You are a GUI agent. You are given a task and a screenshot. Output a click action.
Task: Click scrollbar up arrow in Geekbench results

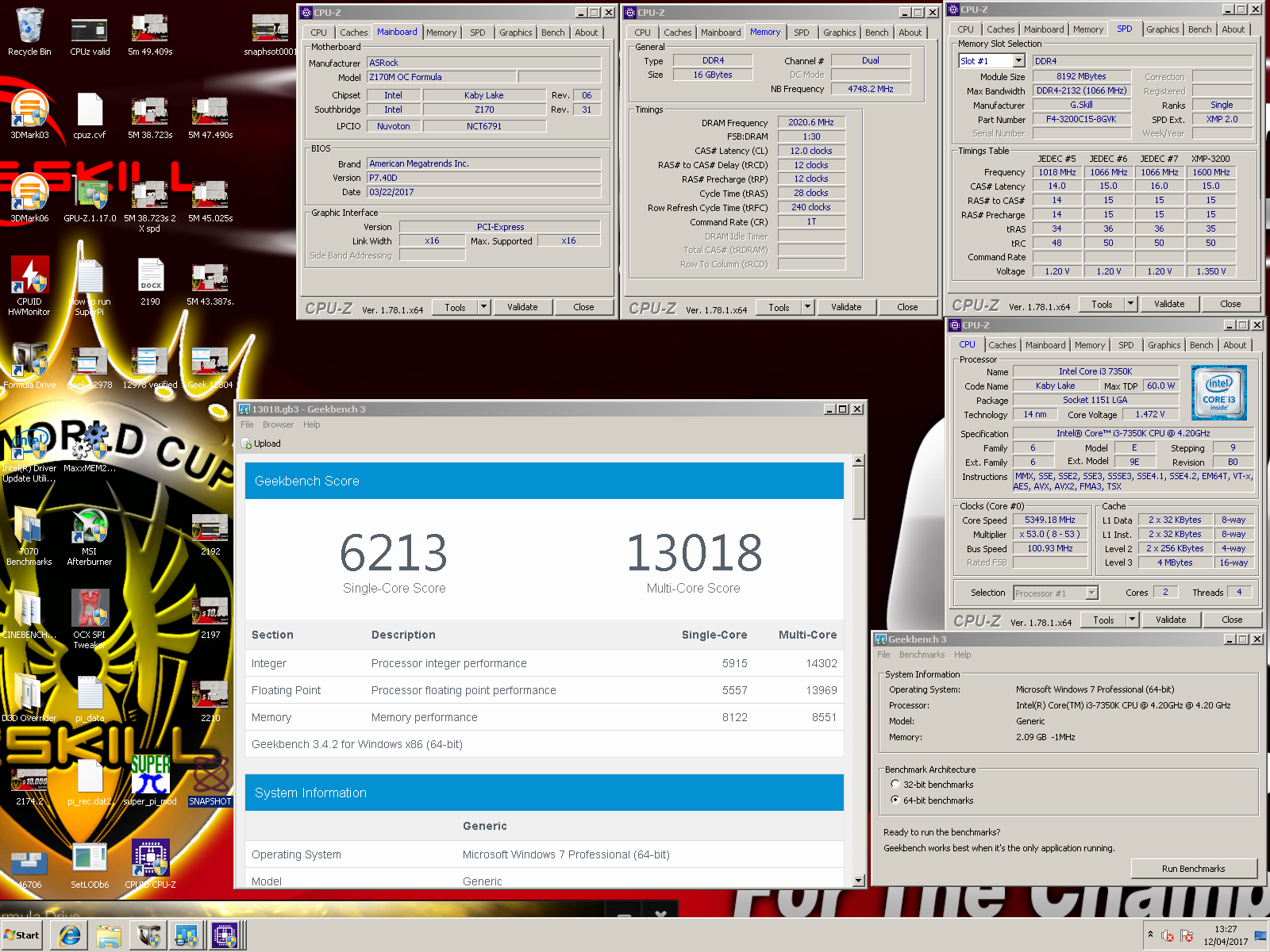click(858, 460)
